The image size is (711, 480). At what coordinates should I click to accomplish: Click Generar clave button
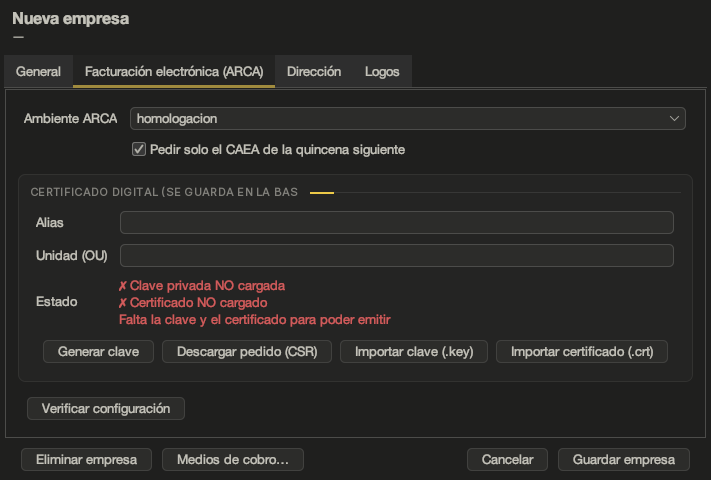point(98,352)
